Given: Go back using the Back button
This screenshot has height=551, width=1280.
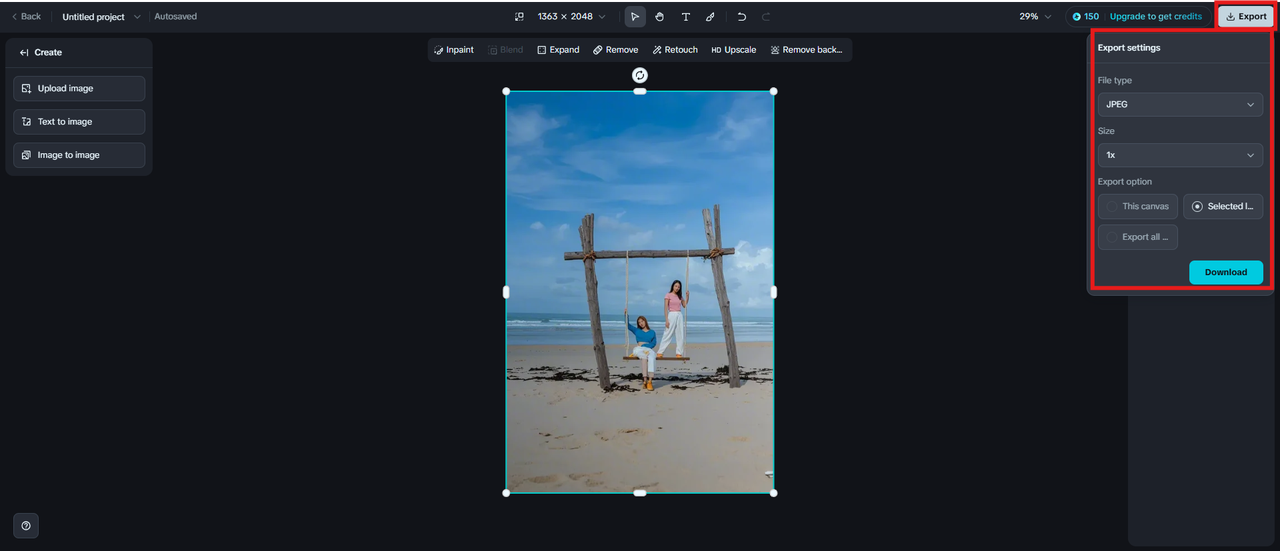Looking at the screenshot, I should tap(26, 17).
